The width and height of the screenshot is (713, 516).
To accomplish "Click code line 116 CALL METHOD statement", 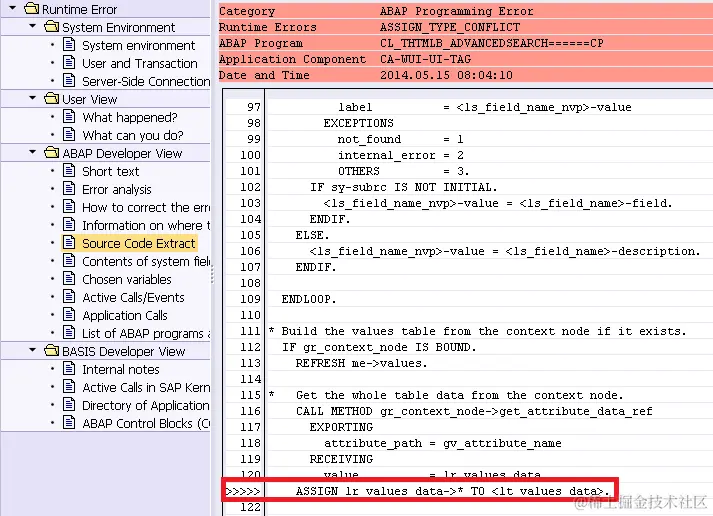I will tap(474, 411).
